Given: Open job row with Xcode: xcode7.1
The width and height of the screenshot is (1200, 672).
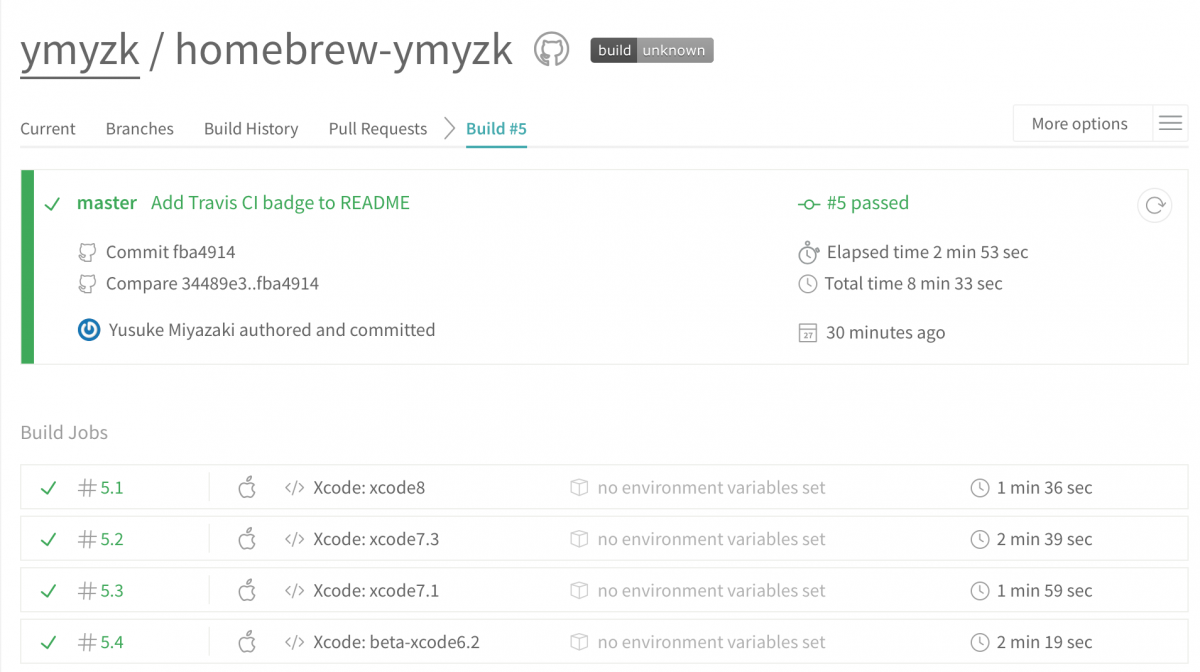Looking at the screenshot, I should tap(375, 591).
